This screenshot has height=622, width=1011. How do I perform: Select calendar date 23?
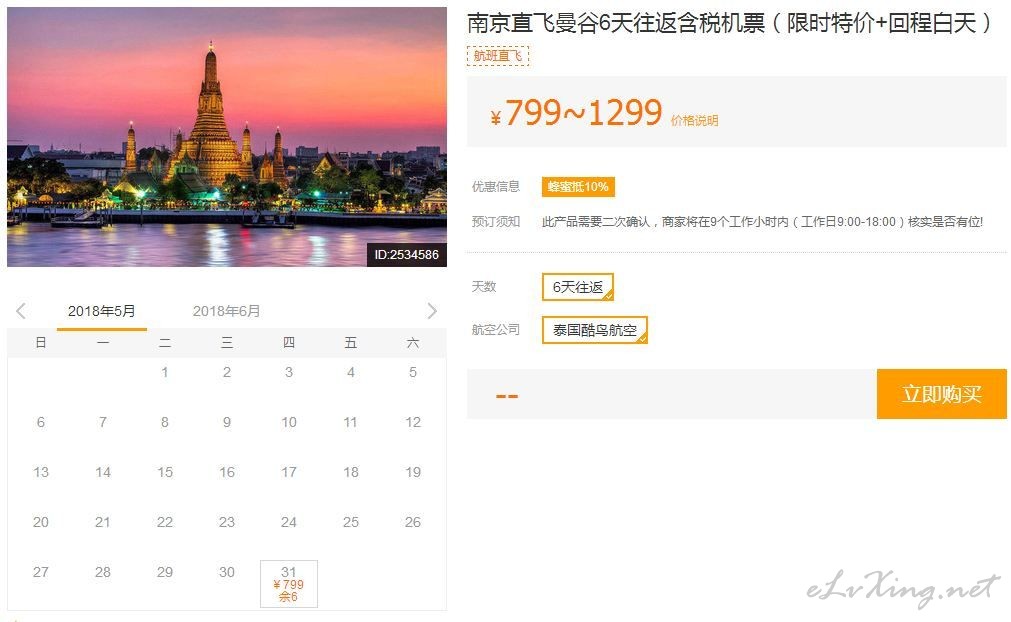click(227, 522)
